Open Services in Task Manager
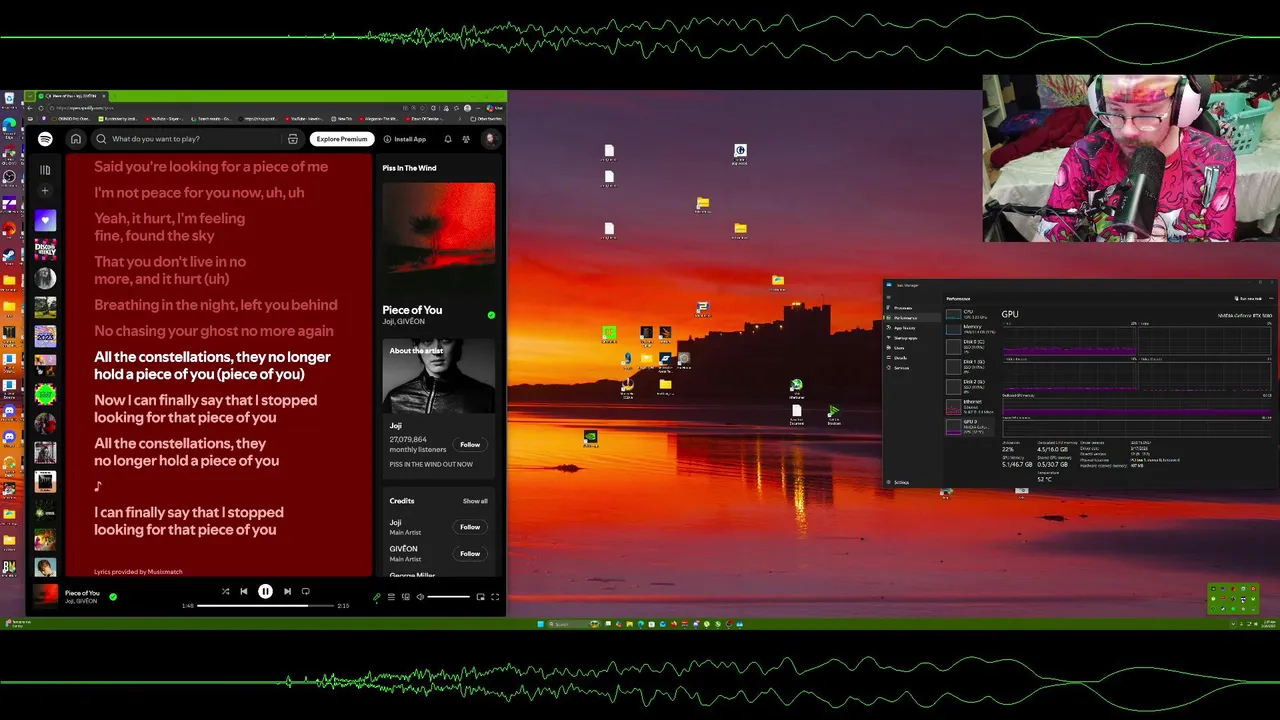Viewport: 1280px width, 720px height. (901, 368)
